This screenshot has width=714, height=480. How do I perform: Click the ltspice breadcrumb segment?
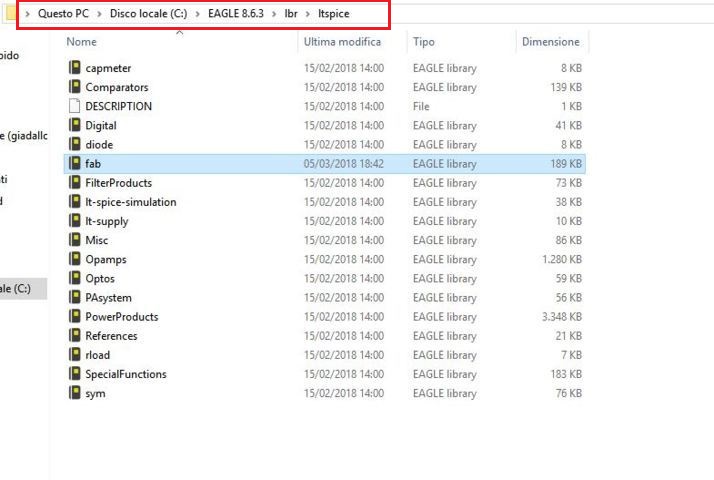point(334,14)
